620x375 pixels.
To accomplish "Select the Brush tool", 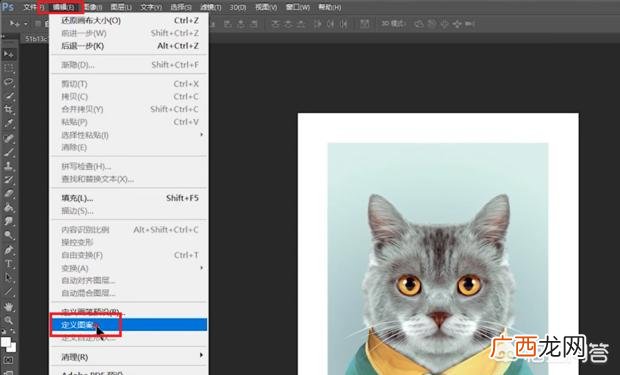I will click(x=8, y=152).
